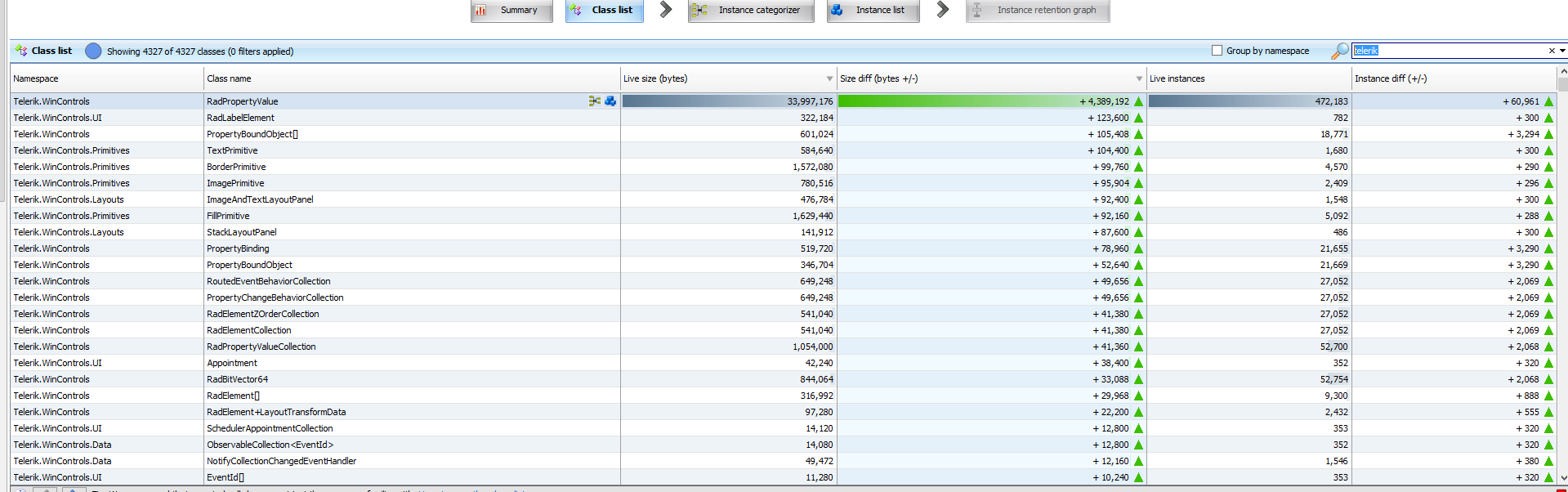
Task: Click the Telerik.WinControls.Layouts namespace of StackLayoutPanel
Action: (x=69, y=232)
